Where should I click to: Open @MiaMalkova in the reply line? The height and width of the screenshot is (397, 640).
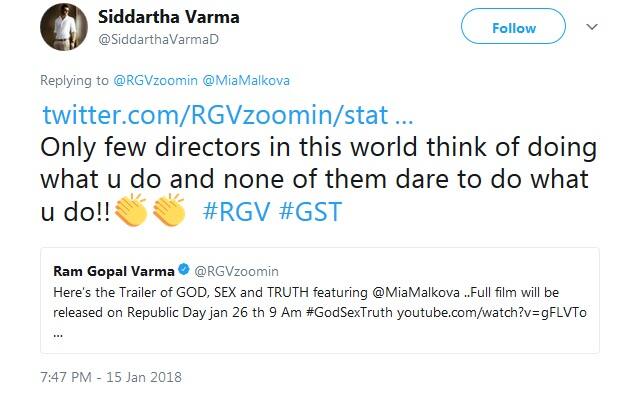(246, 80)
